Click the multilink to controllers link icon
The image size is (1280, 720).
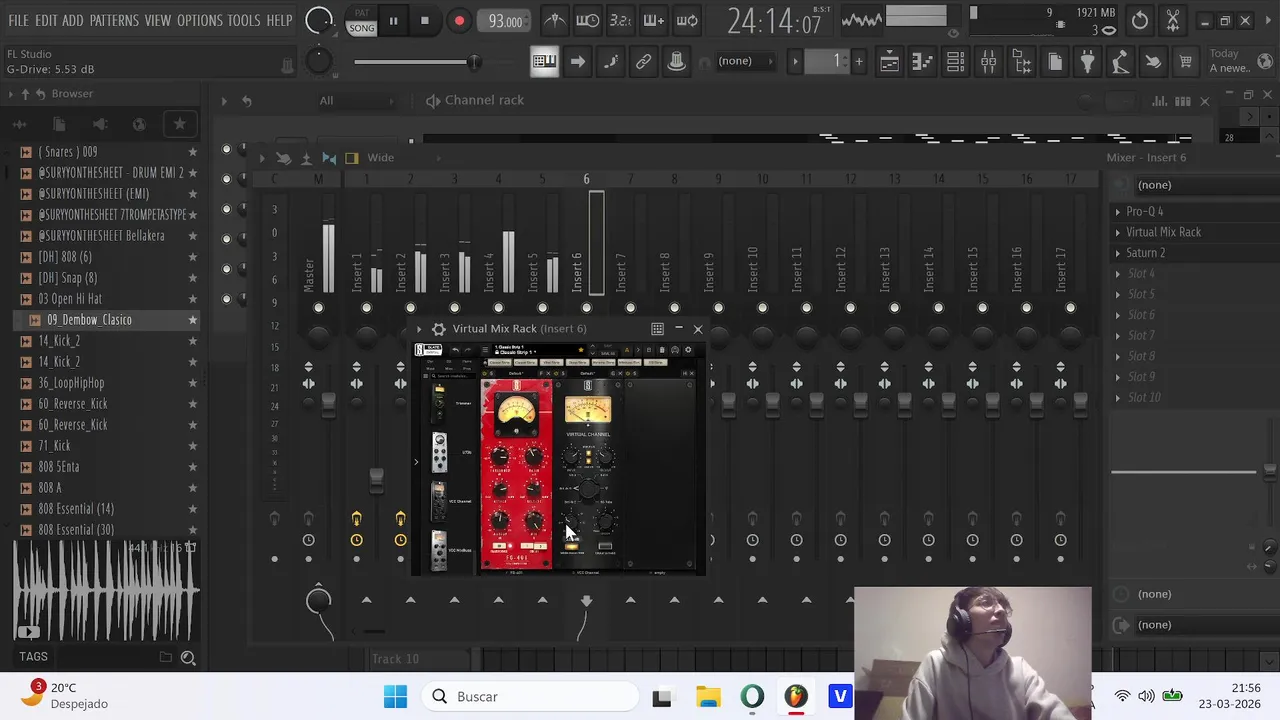pos(643,62)
